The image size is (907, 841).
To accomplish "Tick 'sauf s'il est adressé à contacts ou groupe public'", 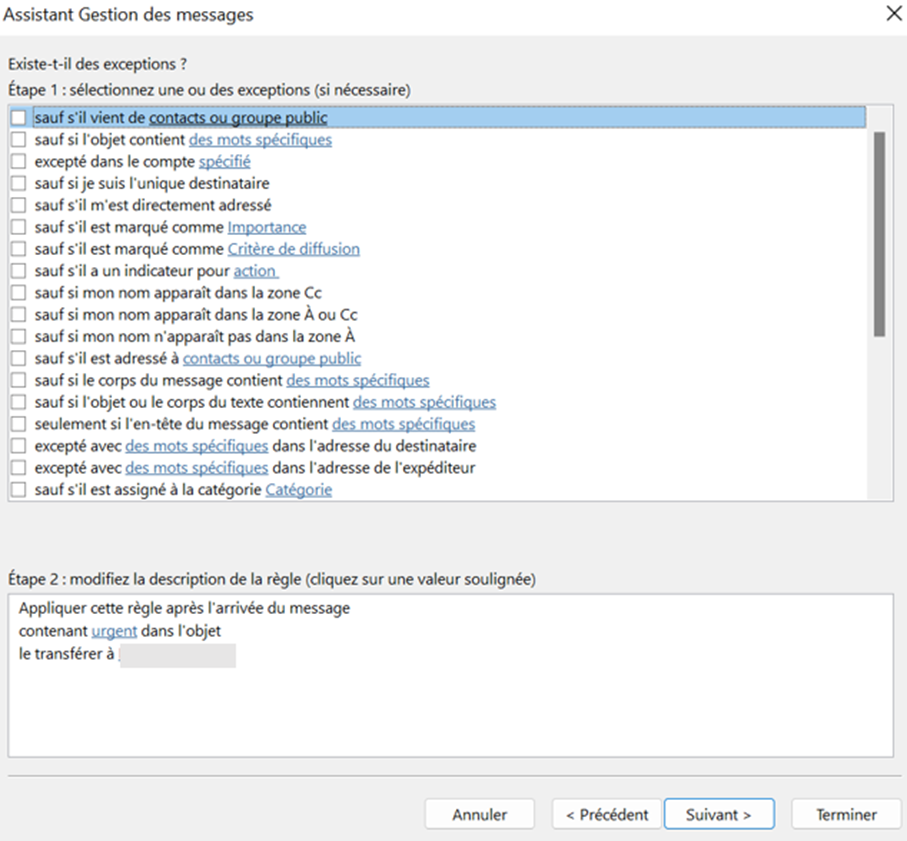I will click(x=19, y=359).
